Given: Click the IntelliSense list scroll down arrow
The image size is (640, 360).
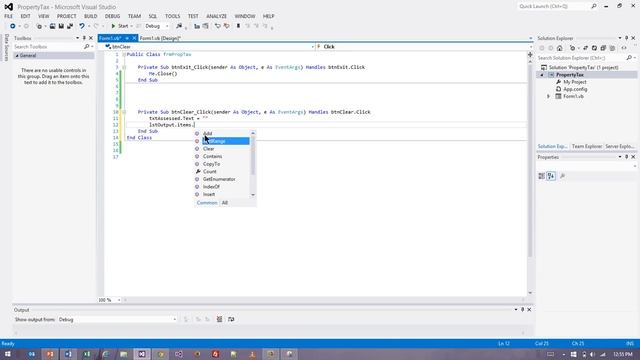Looking at the screenshot, I should [253, 195].
